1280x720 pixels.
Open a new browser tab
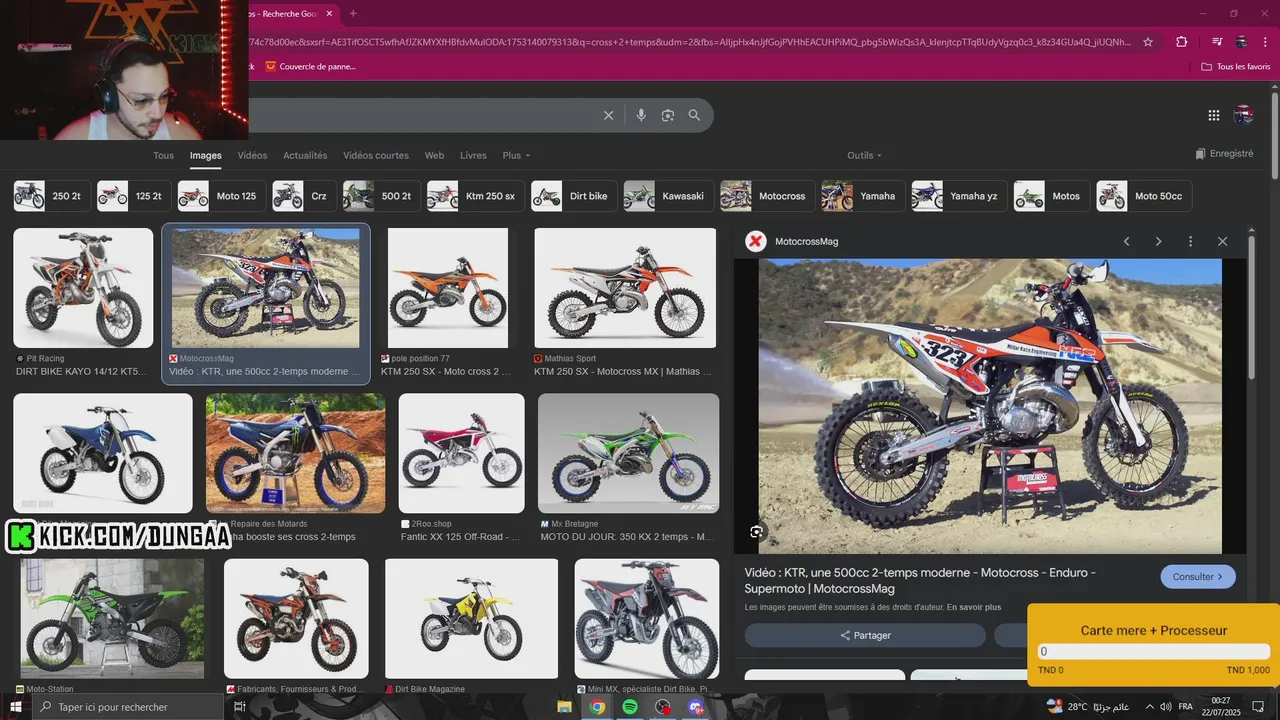click(x=353, y=13)
